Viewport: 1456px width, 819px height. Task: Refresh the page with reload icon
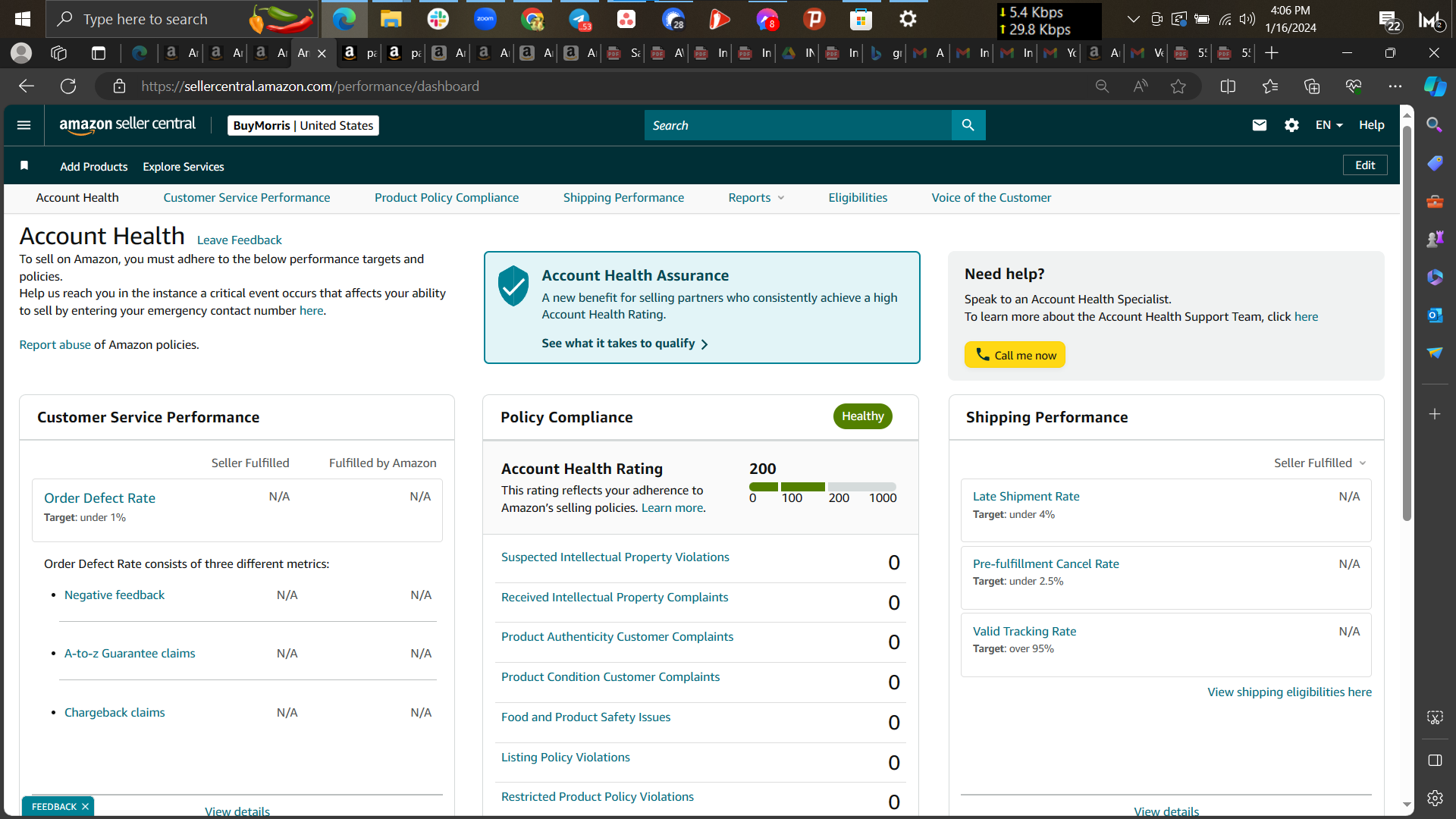click(68, 86)
